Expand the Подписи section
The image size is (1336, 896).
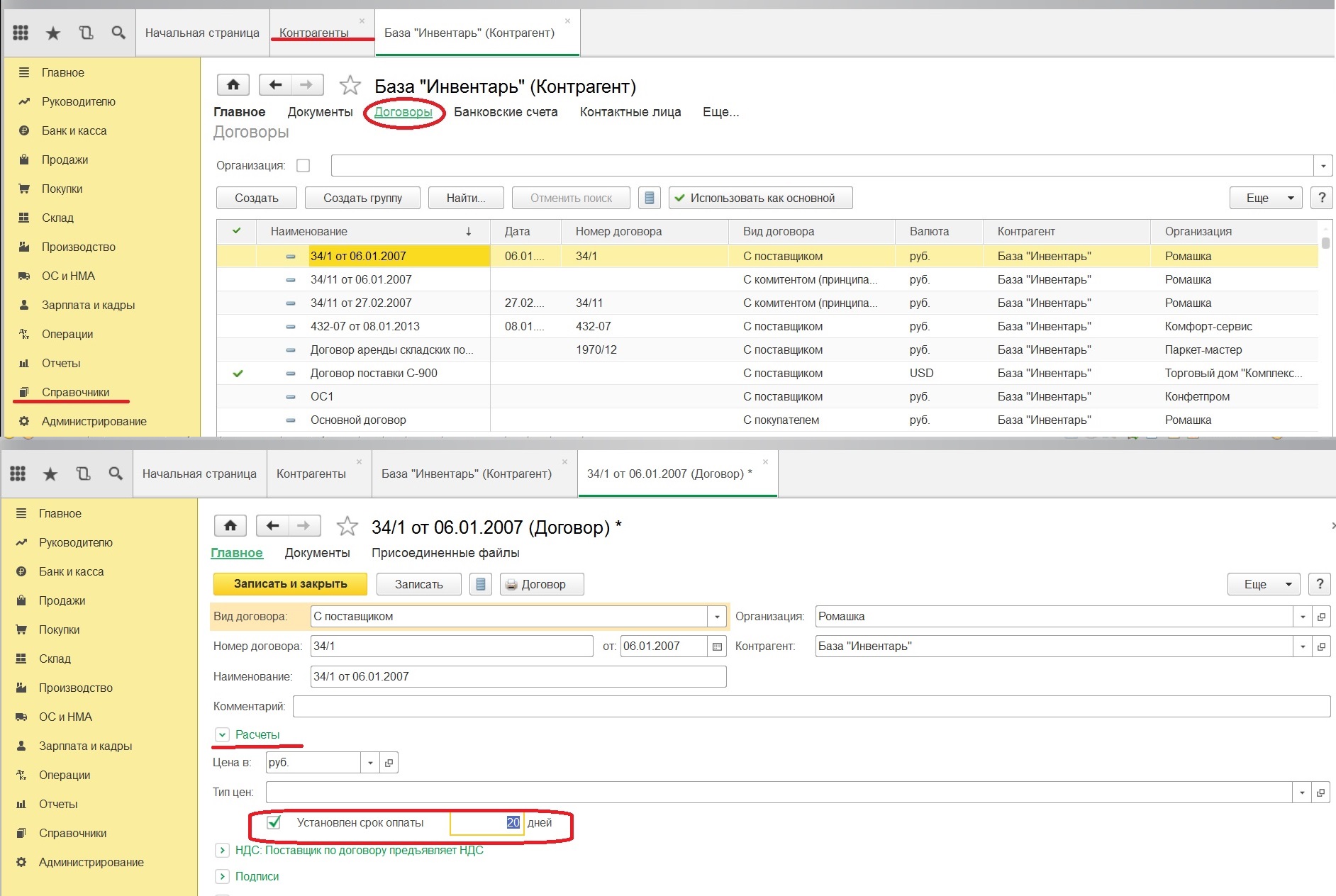pos(222,876)
